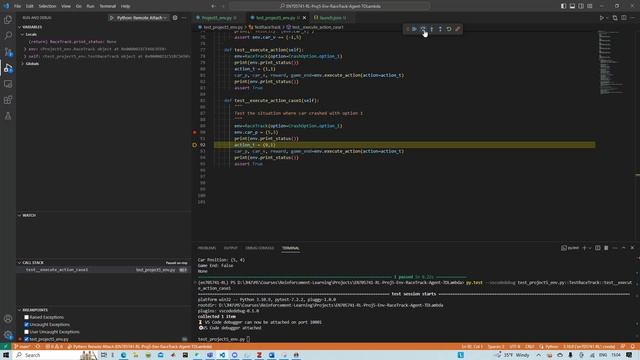Image resolution: width=640 pixels, height=360 pixels.
Task: Open Run and Debug more actions menu
Action: (x=184, y=18)
